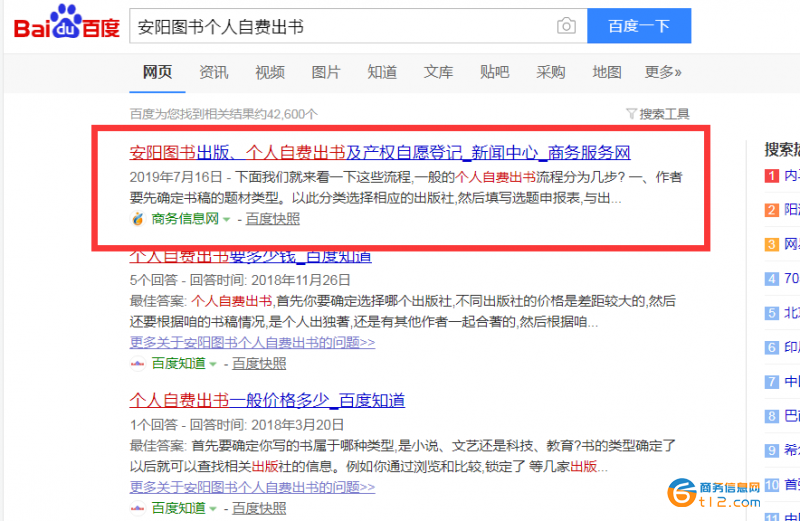Select the 网页 tab
800x521 pixels.
click(157, 72)
